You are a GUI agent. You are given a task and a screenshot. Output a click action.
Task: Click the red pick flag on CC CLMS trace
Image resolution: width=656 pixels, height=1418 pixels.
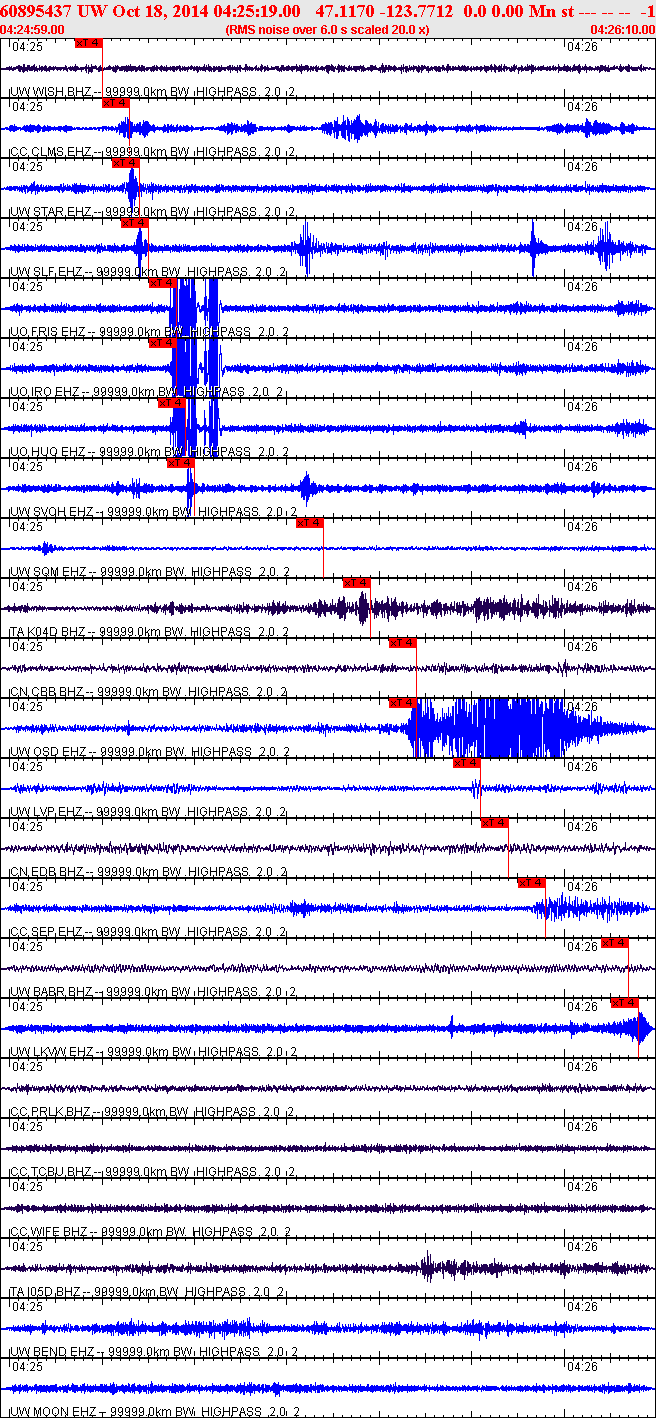point(116,103)
